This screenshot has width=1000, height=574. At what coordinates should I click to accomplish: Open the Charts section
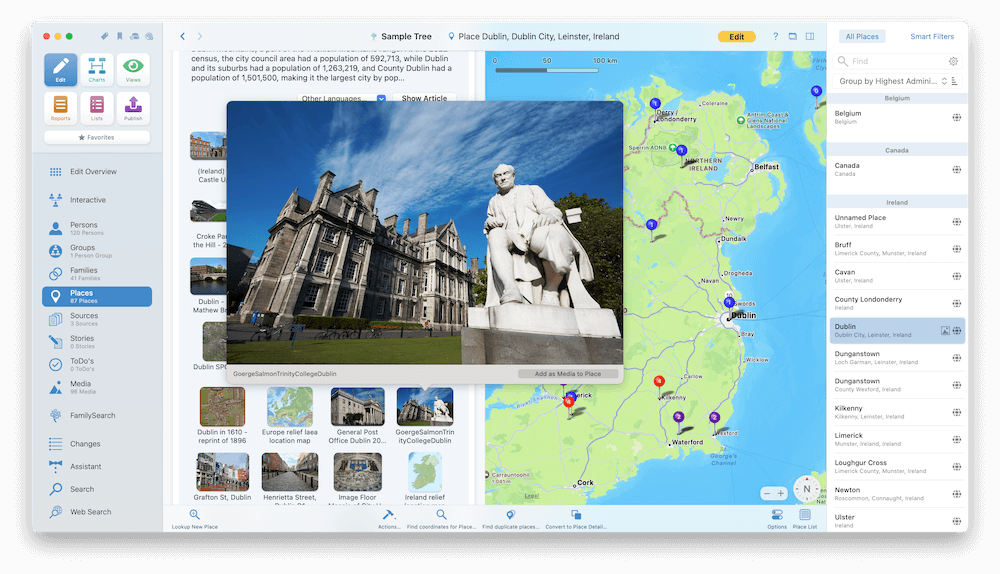click(x=97, y=70)
